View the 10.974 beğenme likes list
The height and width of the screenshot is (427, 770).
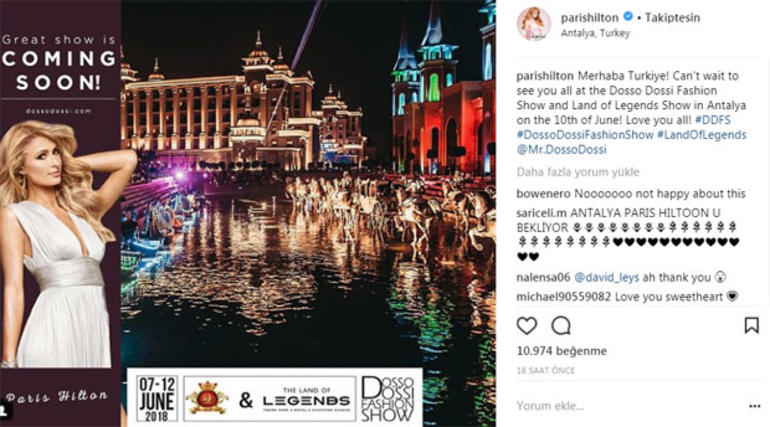[x=562, y=351]
